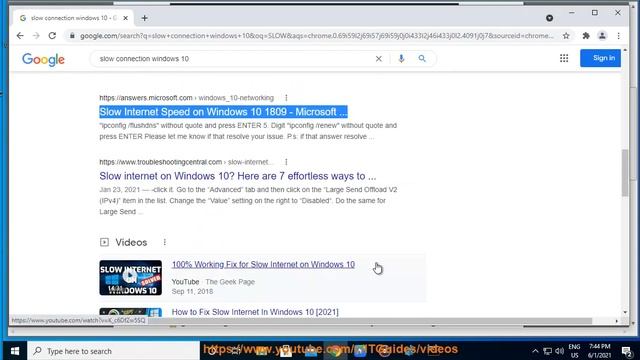Viewport: 640px width, 360px height.
Task: Clear the search box with the X icon
Action: point(379,59)
